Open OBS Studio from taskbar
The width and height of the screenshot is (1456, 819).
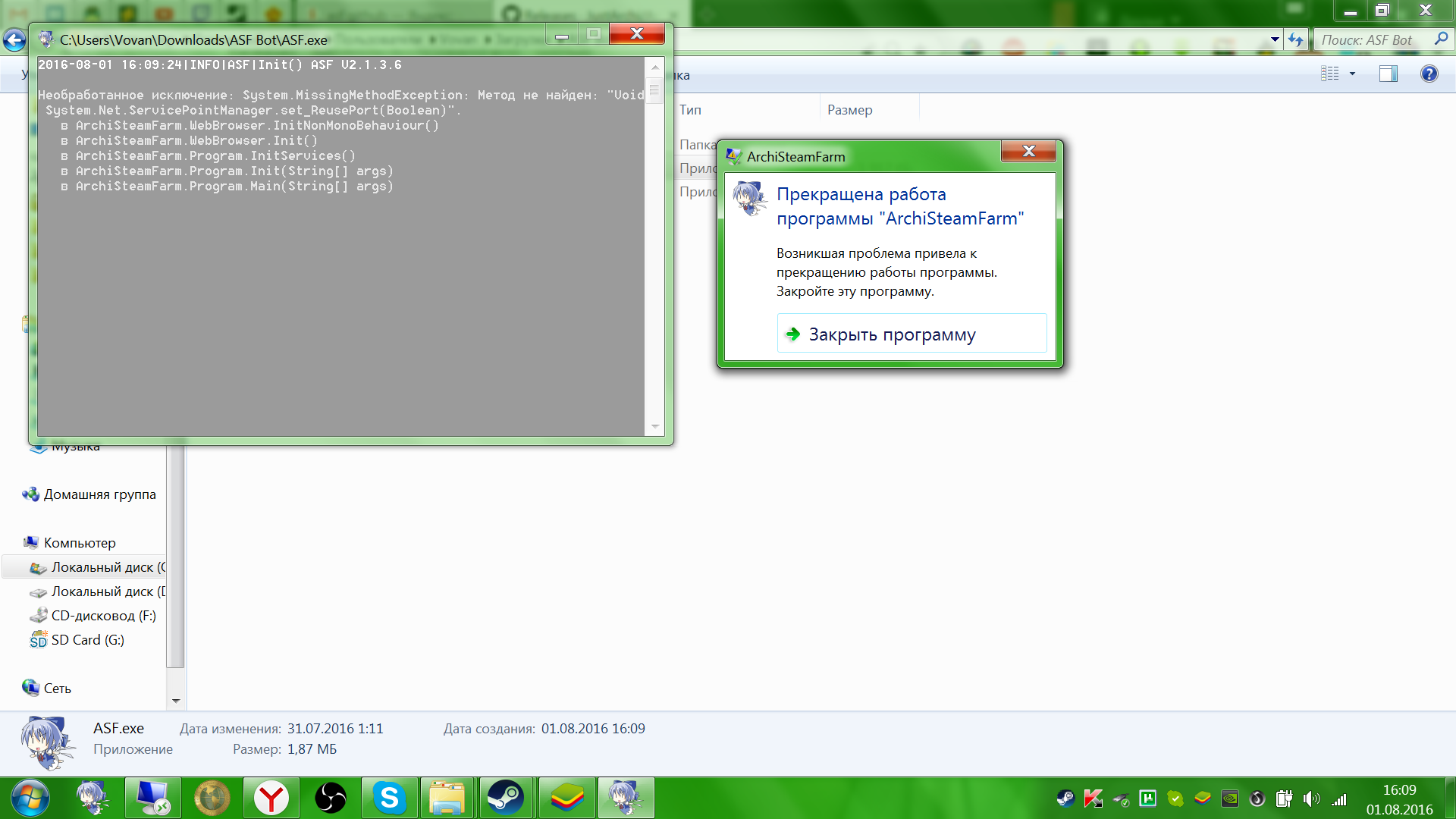[330, 798]
